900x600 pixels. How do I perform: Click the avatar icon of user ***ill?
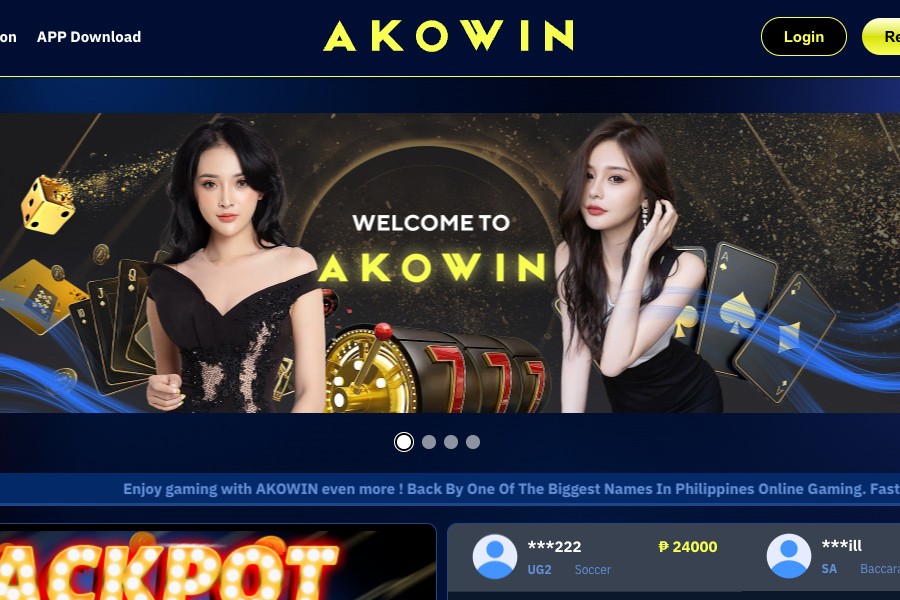(789, 556)
